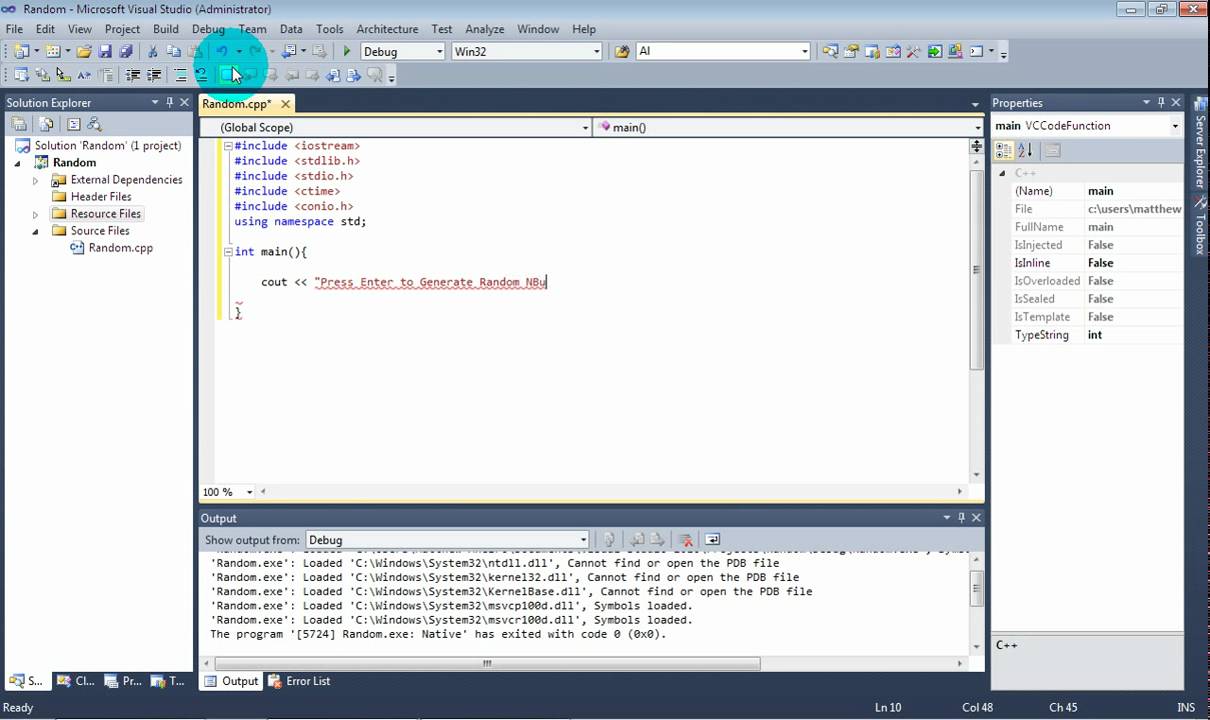The image size is (1210, 720).
Task: Click the Save icon in the toolbar
Action: click(x=105, y=52)
